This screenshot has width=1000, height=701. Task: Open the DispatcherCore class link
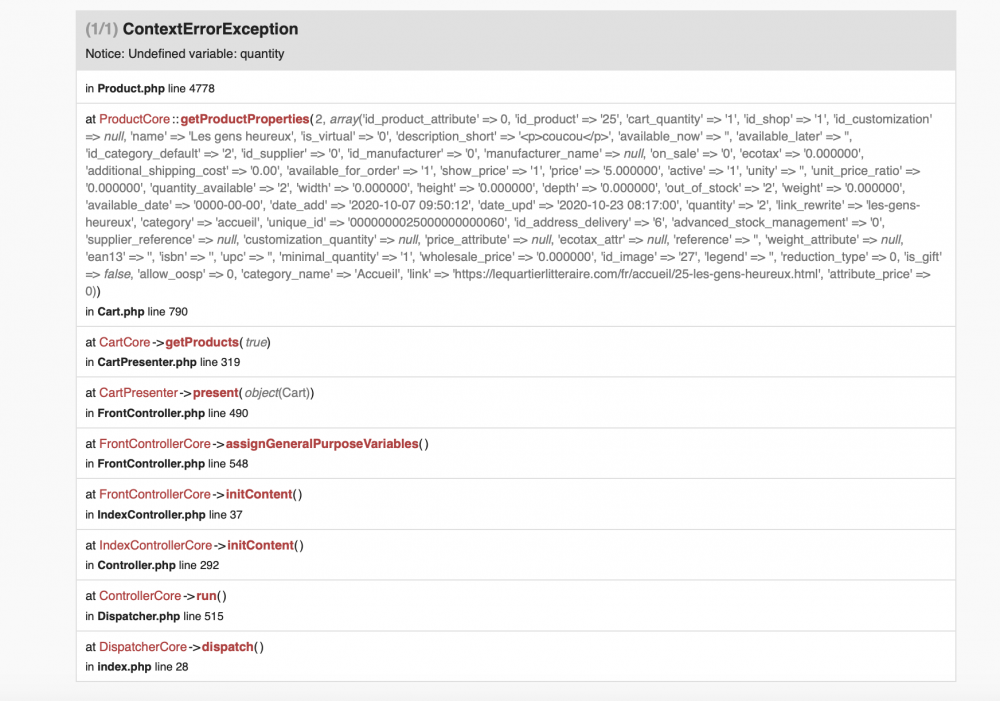[143, 647]
